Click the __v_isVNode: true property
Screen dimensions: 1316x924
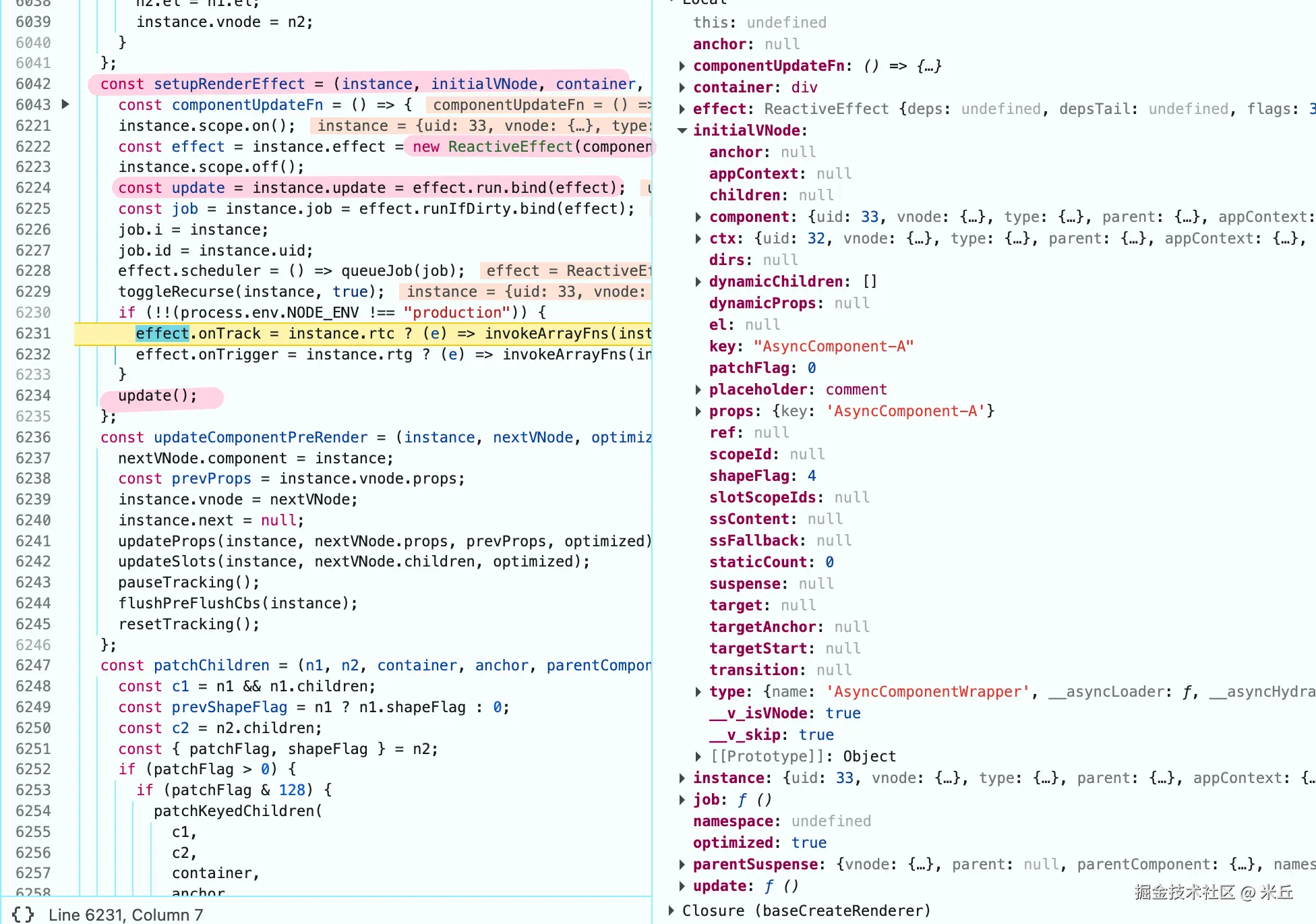(x=785, y=714)
